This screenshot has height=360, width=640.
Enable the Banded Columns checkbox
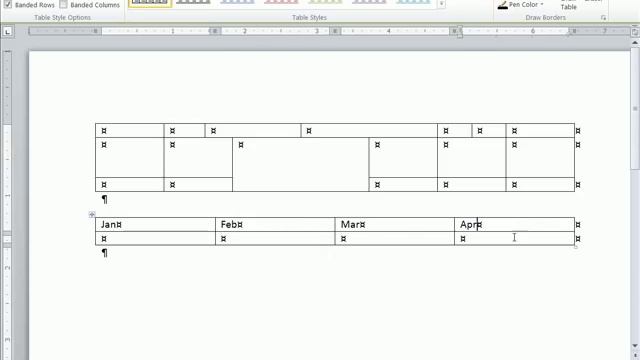[63, 4]
